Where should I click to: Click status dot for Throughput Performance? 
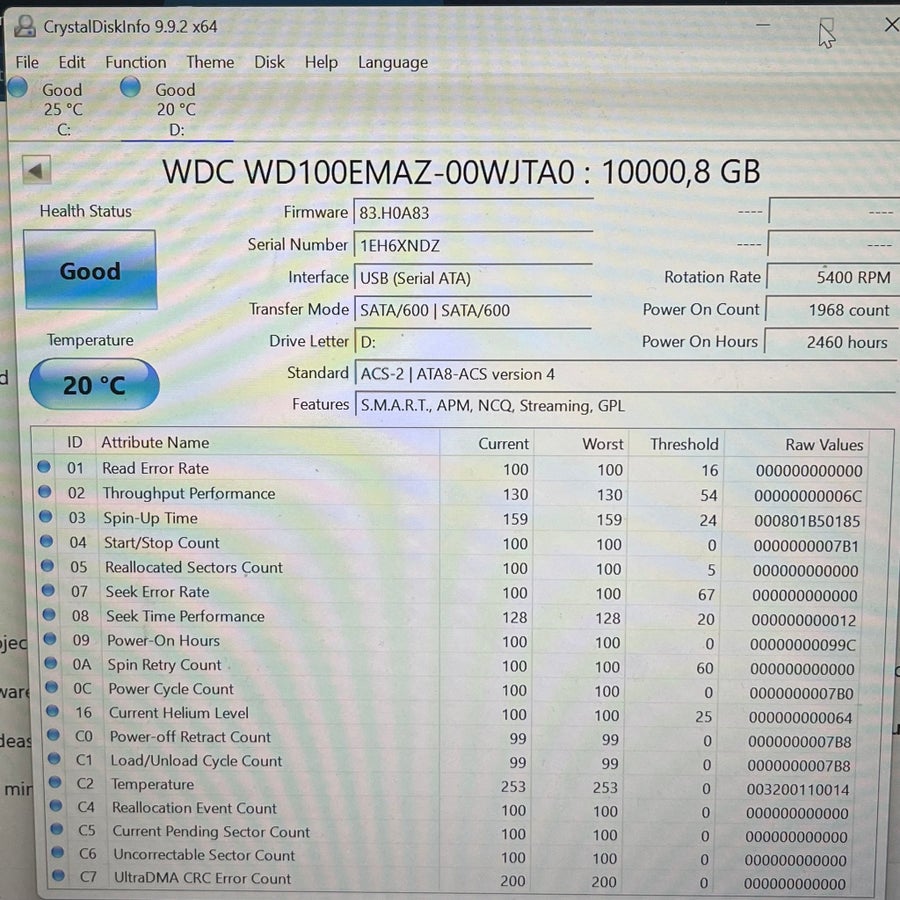click(x=45, y=491)
